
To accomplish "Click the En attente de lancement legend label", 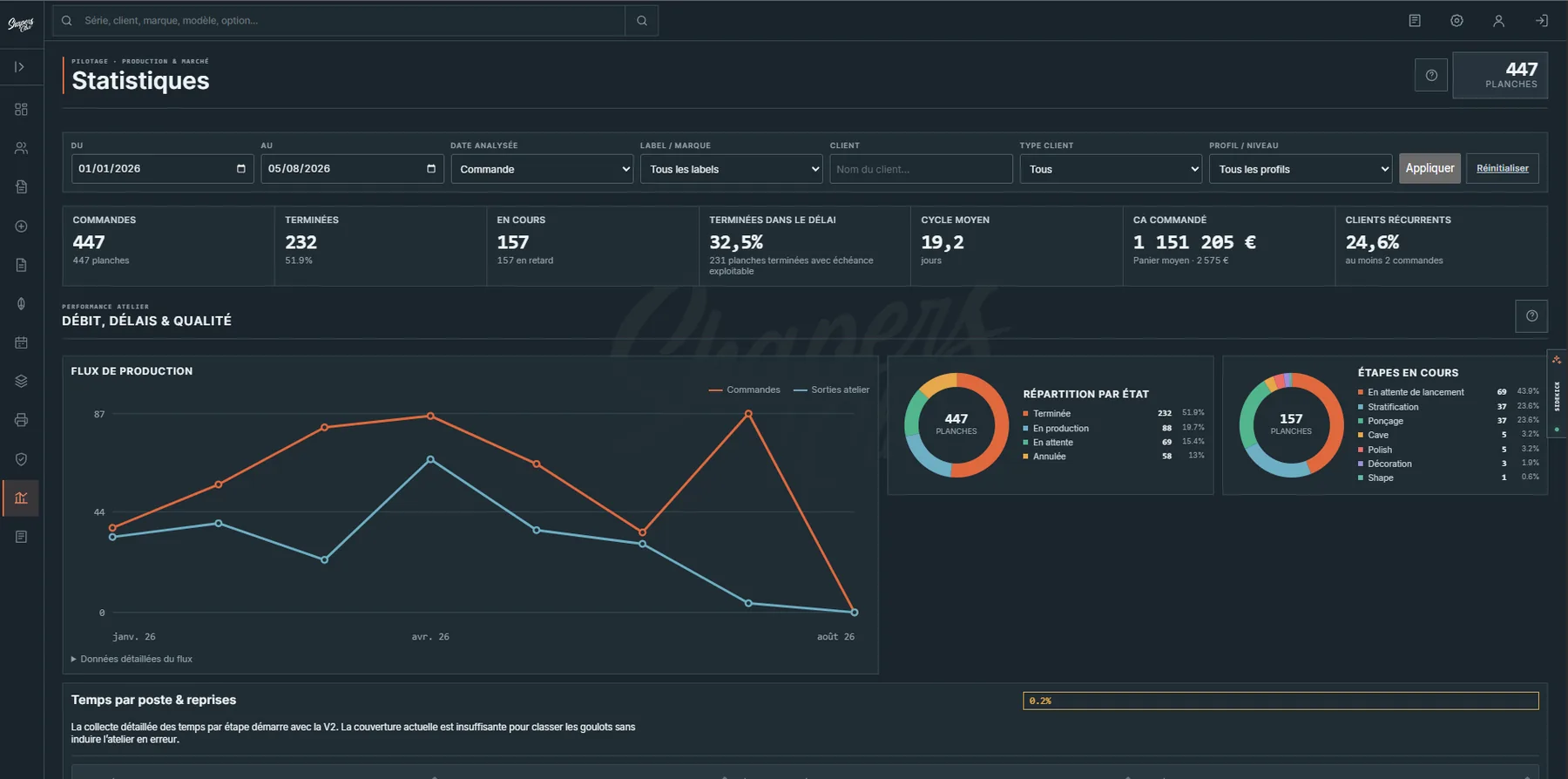I will pyautogui.click(x=1416, y=392).
